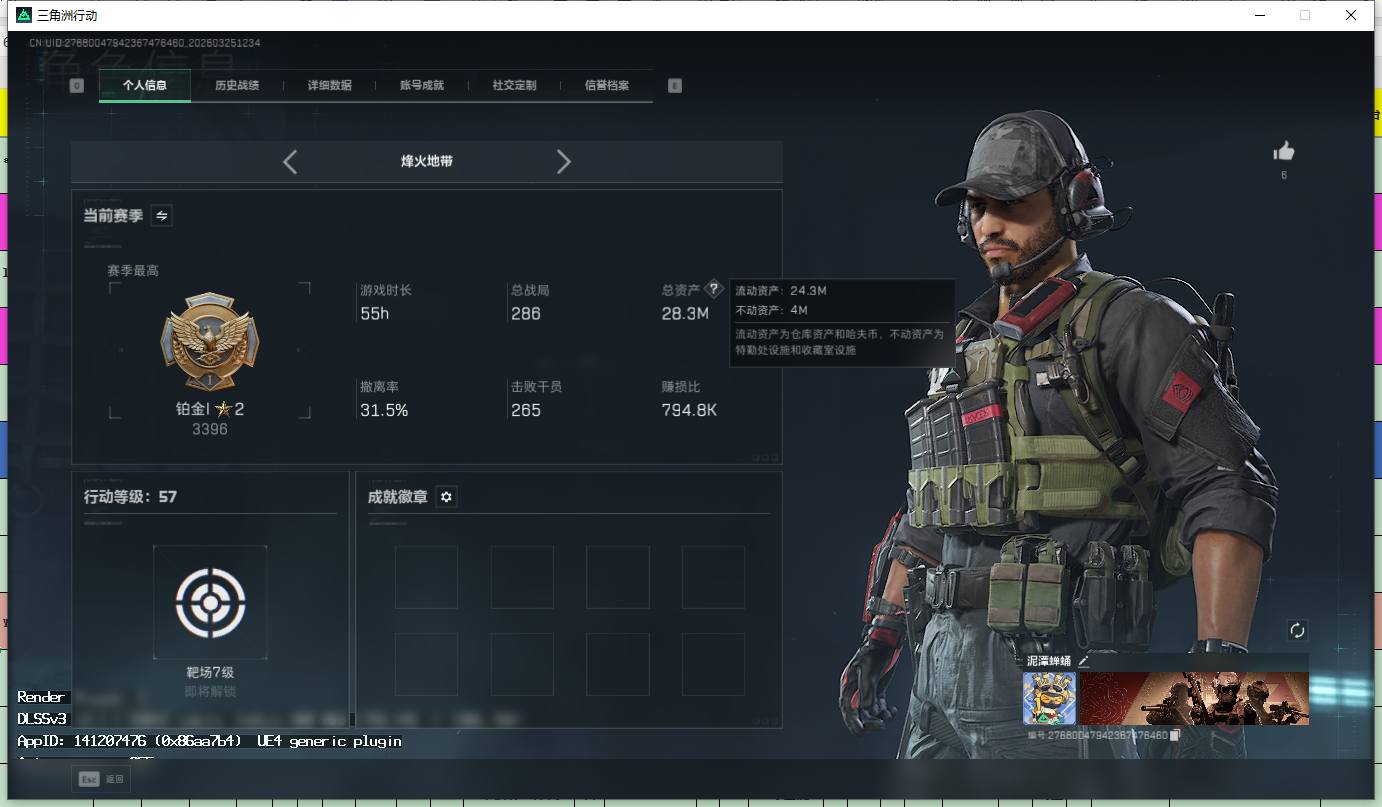Viewport: 1382px width, 807px height.
Task: Select the 社交定制 tab
Action: click(514, 86)
